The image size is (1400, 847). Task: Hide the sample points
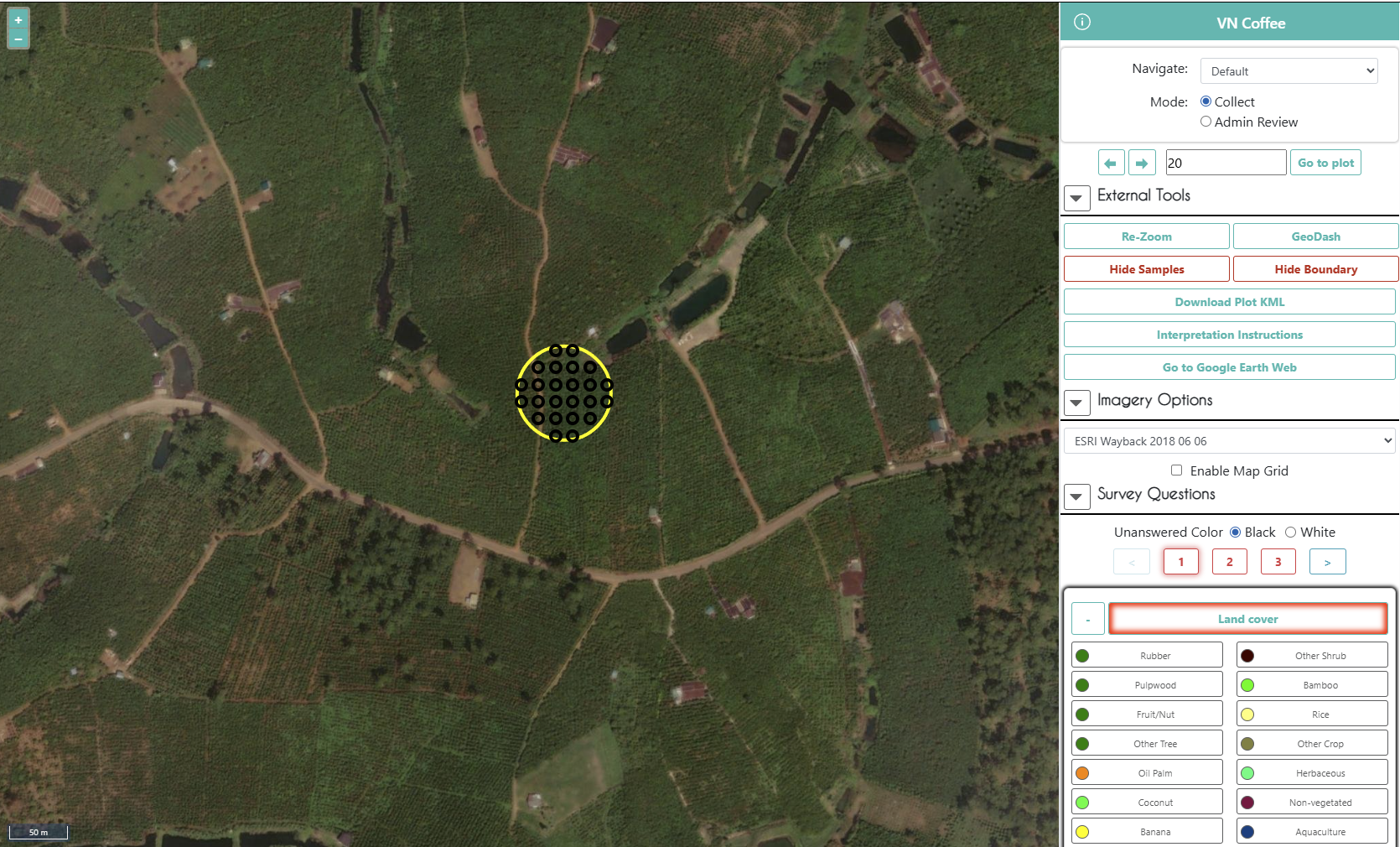coord(1146,268)
